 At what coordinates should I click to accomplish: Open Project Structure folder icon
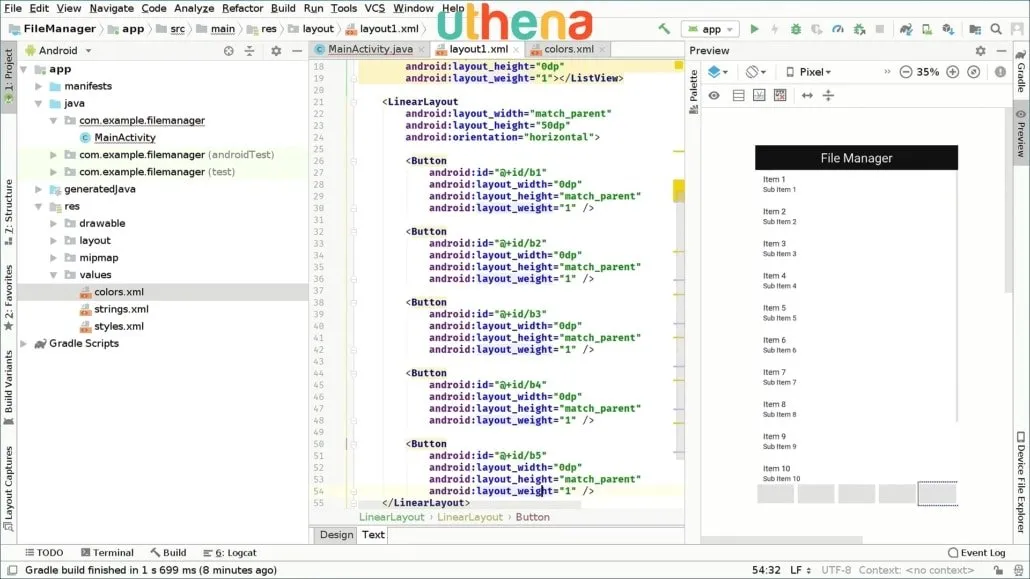(975, 29)
